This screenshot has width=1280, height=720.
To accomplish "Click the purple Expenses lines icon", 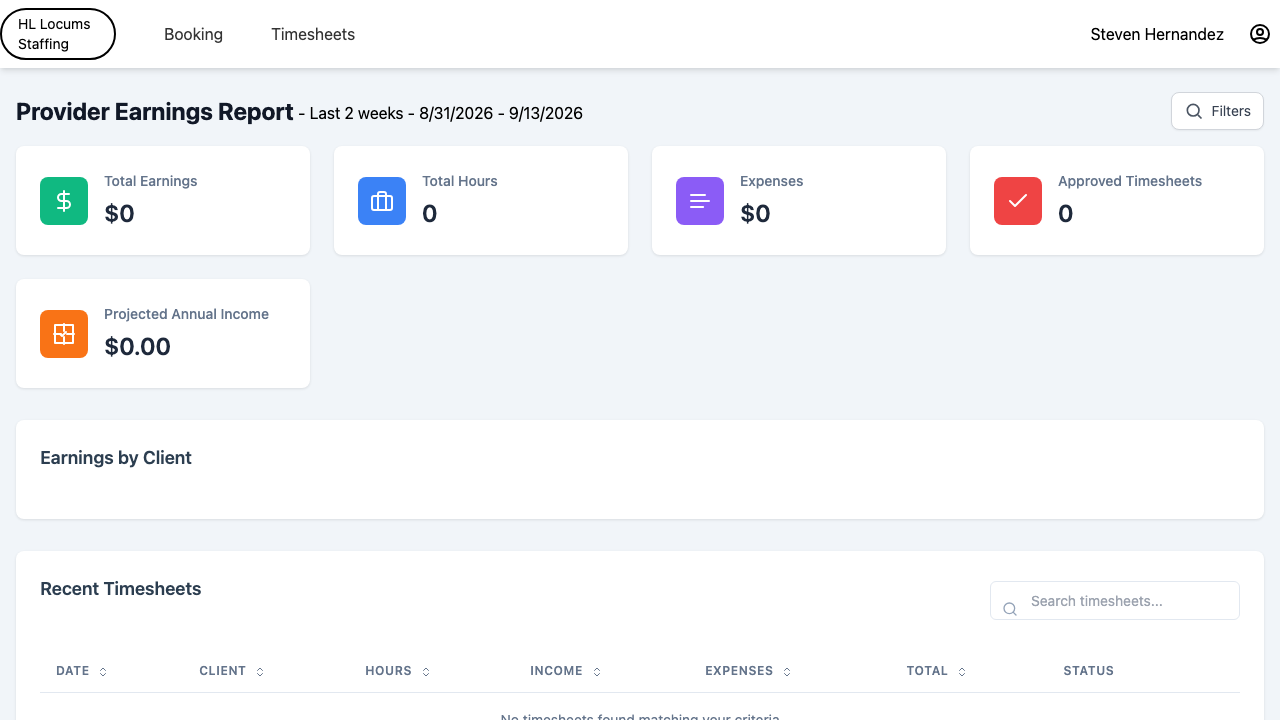I will coord(700,201).
